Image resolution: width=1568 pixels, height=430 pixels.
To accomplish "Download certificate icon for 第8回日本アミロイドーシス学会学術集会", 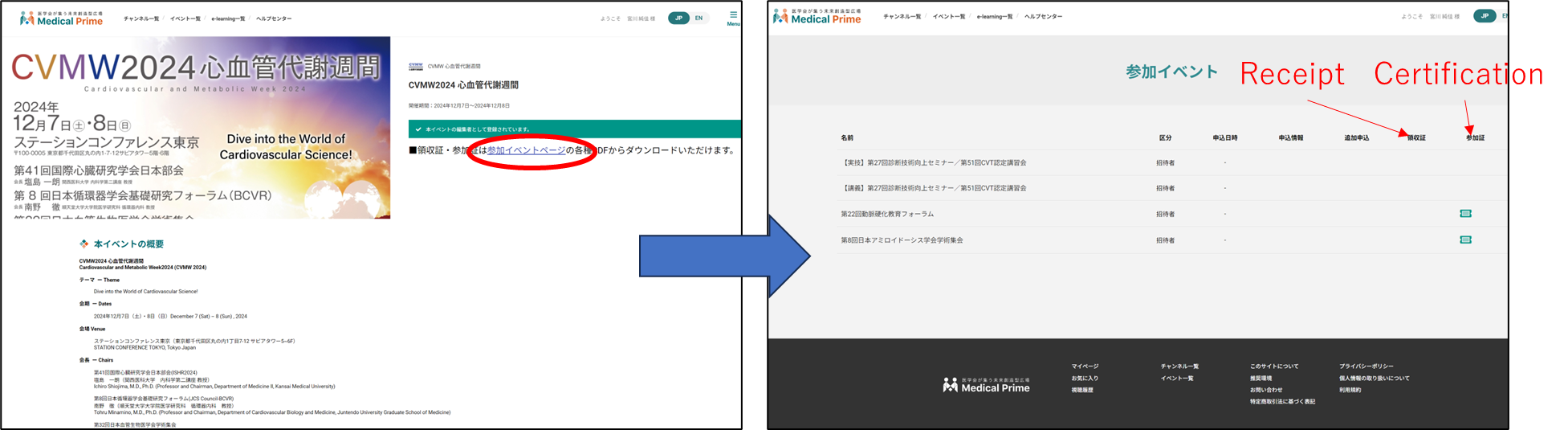I will click(x=1465, y=240).
